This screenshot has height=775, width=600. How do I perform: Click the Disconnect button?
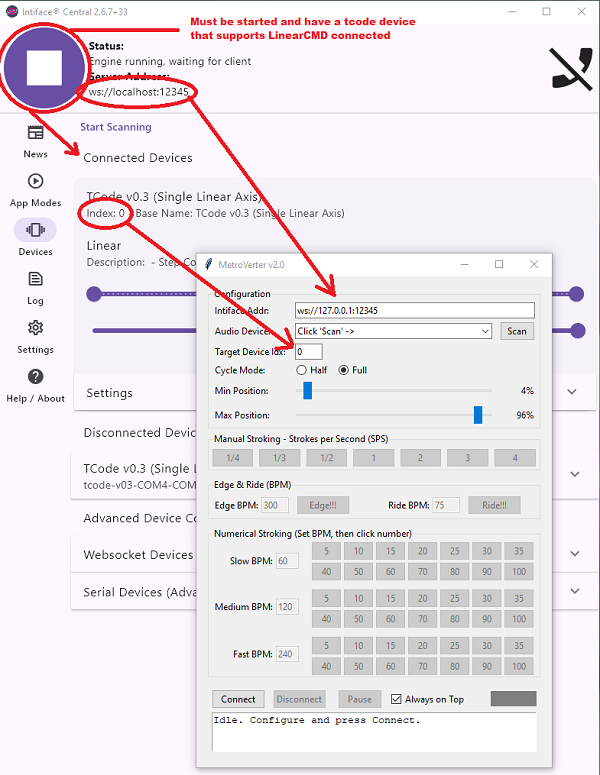300,699
